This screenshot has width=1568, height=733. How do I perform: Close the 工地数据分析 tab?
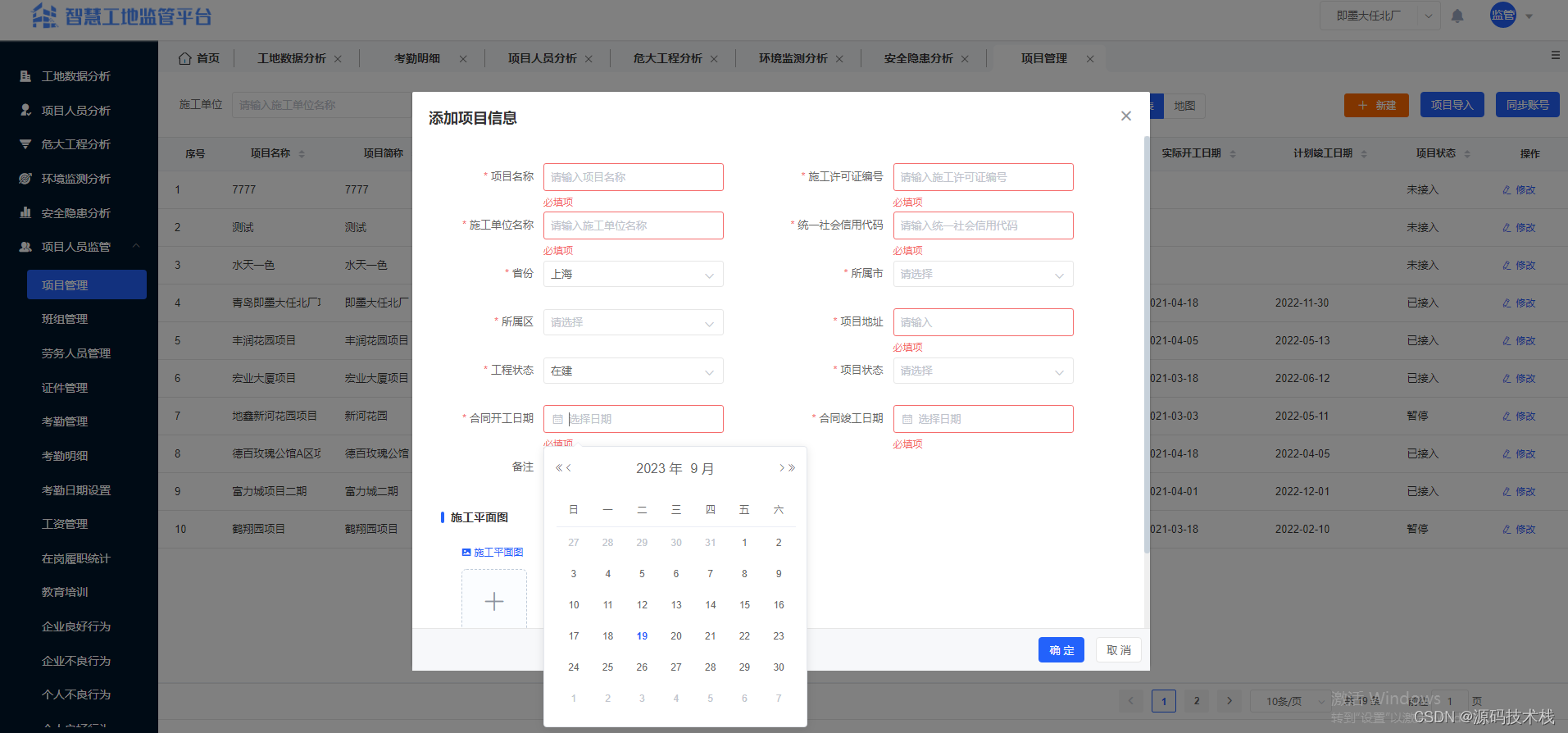point(338,59)
